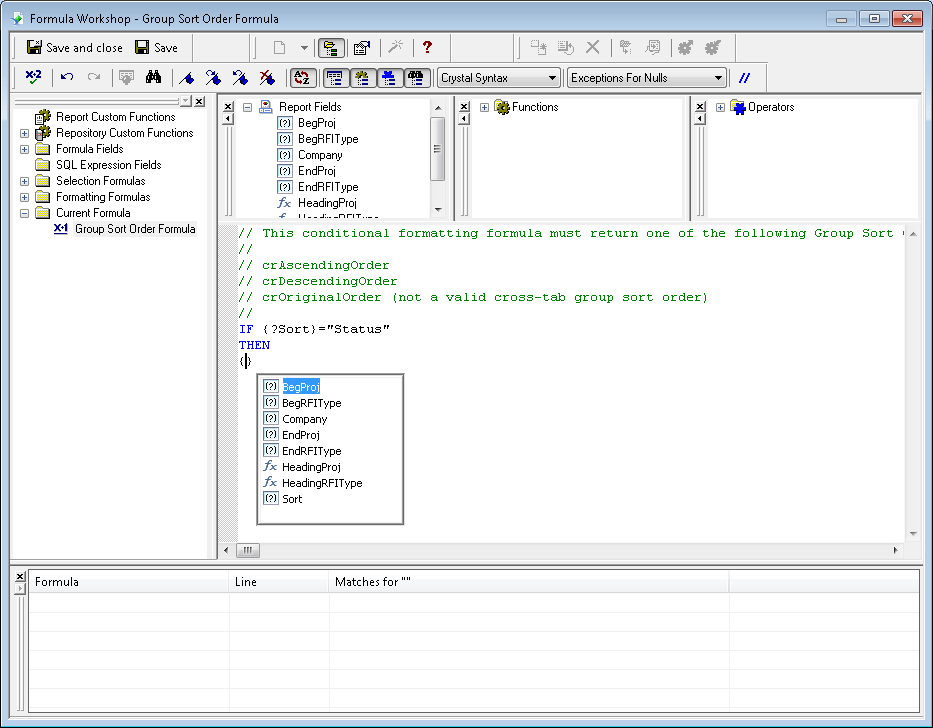
Task: Click the Save button
Action: click(156, 48)
